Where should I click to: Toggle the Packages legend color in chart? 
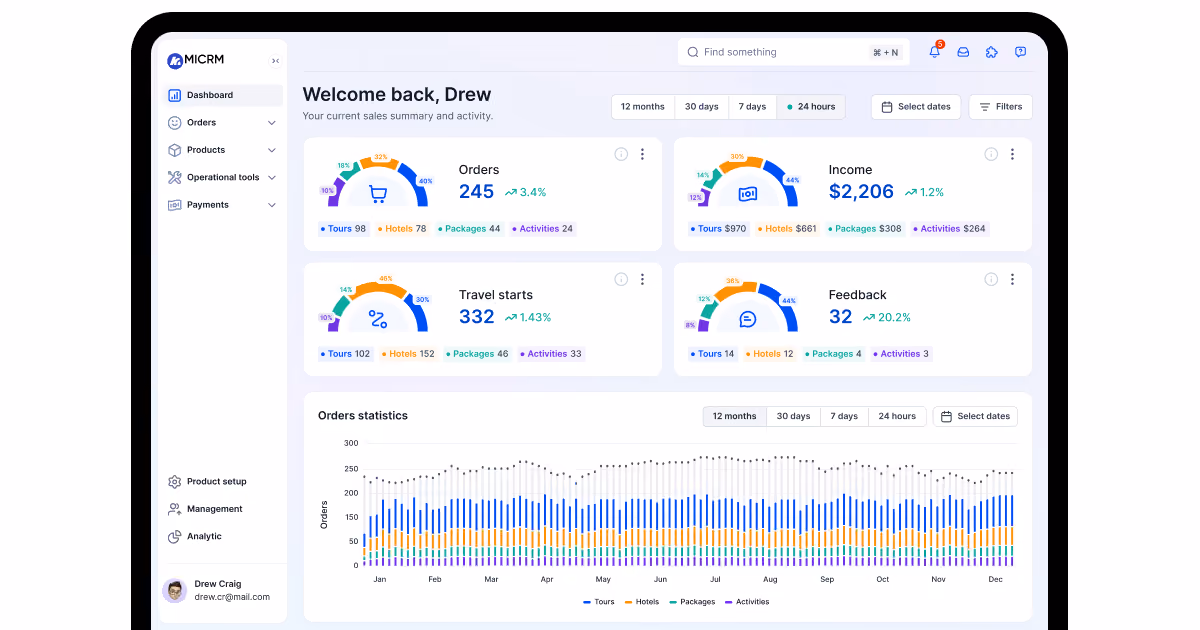pyautogui.click(x=673, y=602)
